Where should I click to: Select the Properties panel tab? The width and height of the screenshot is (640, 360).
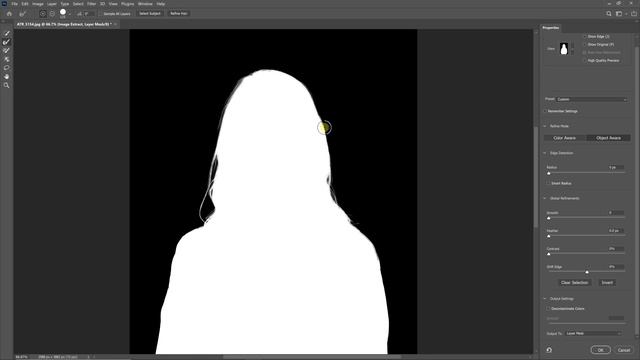click(551, 28)
